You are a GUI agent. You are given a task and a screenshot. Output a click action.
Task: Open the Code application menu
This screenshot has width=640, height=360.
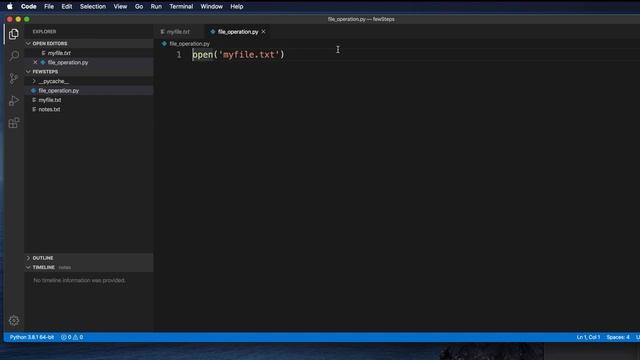tap(29, 7)
